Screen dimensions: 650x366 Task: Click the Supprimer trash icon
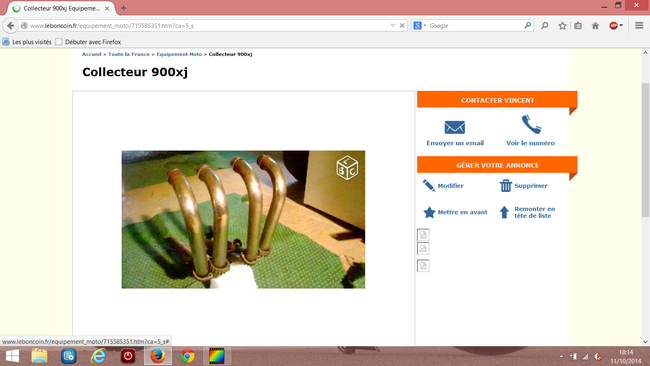coord(506,186)
